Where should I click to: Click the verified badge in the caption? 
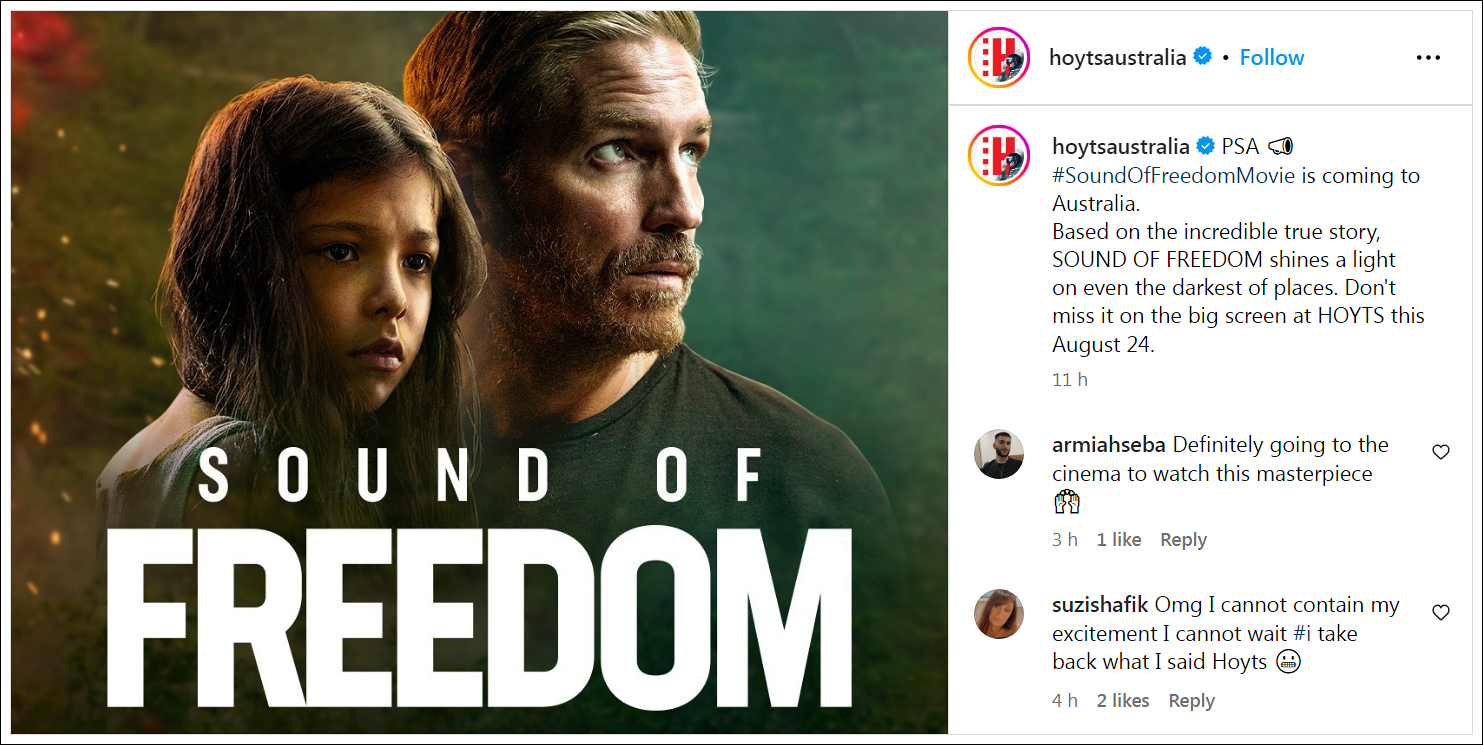pos(1207,146)
